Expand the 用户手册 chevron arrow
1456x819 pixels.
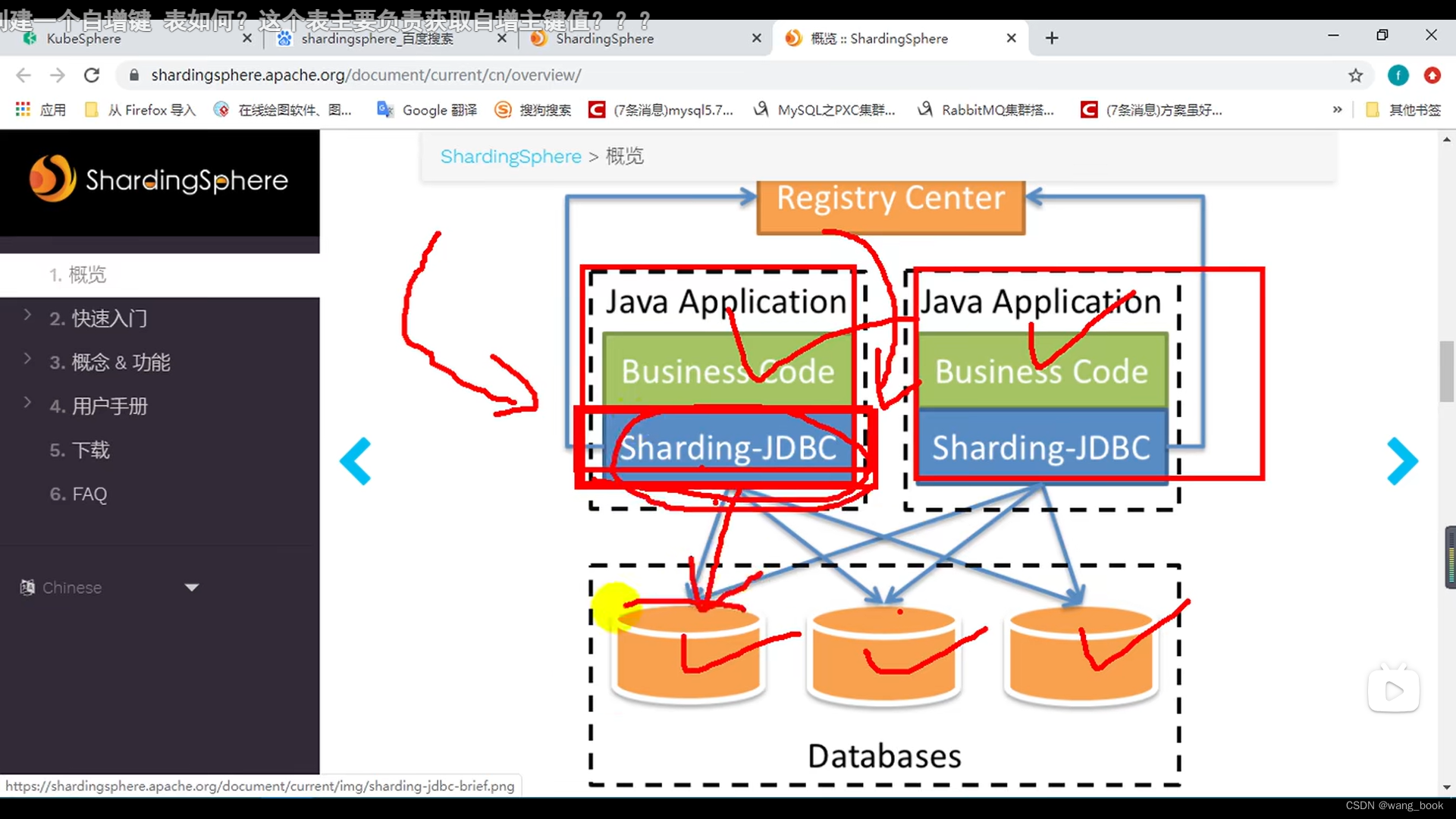27,403
